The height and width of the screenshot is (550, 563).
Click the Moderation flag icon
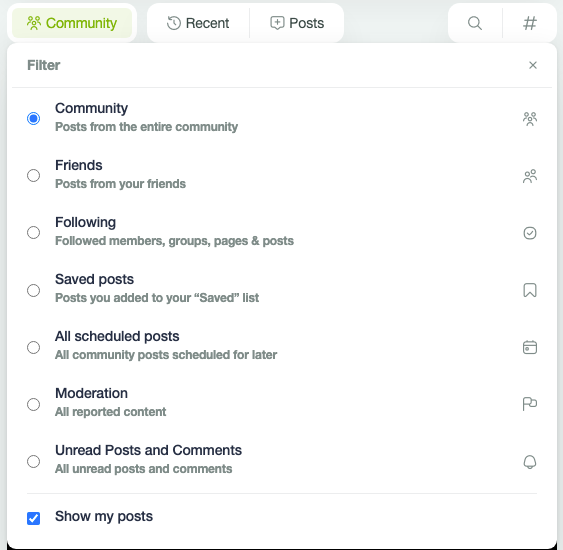pyautogui.click(x=530, y=404)
